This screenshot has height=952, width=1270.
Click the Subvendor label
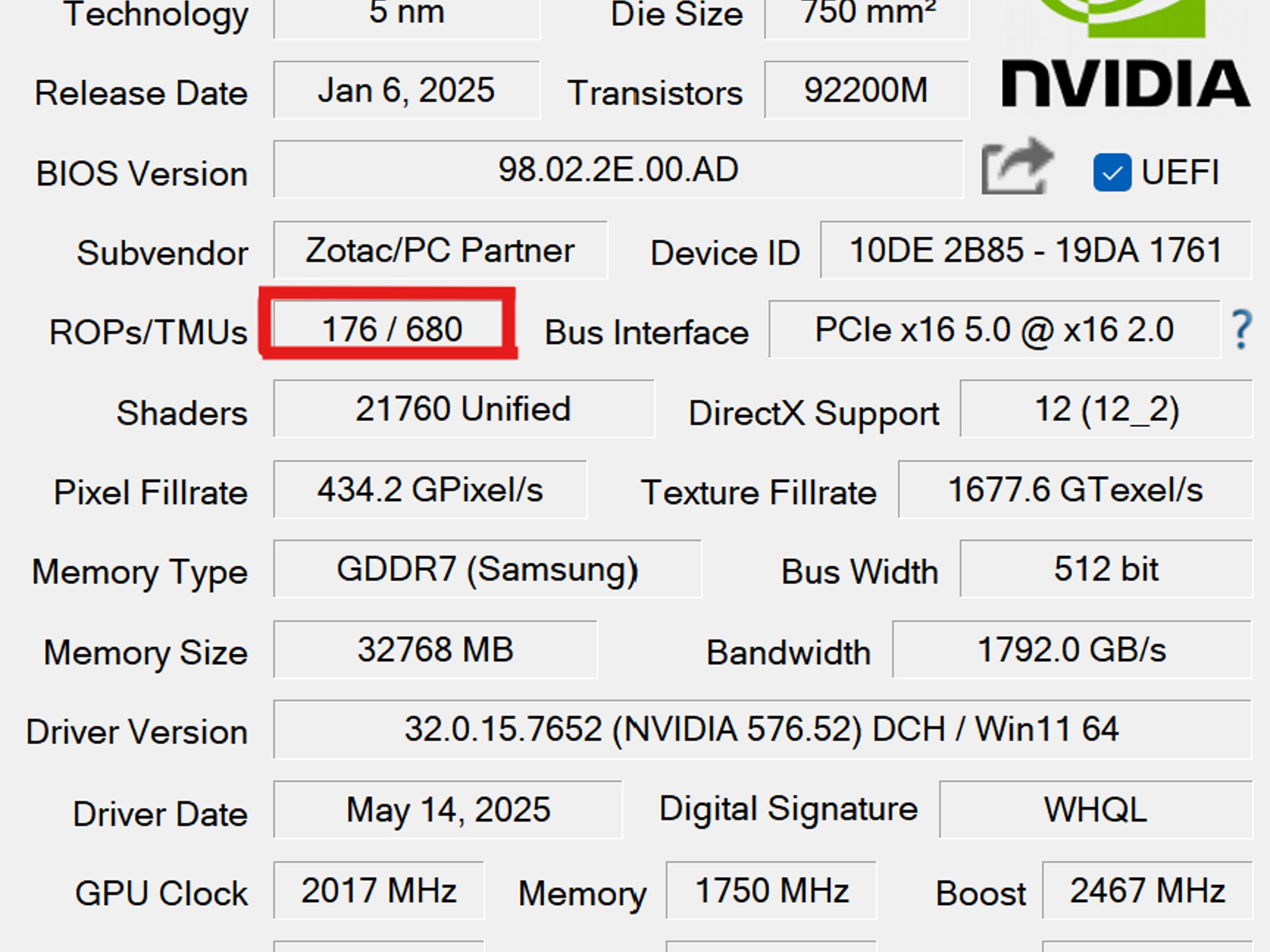click(x=162, y=253)
